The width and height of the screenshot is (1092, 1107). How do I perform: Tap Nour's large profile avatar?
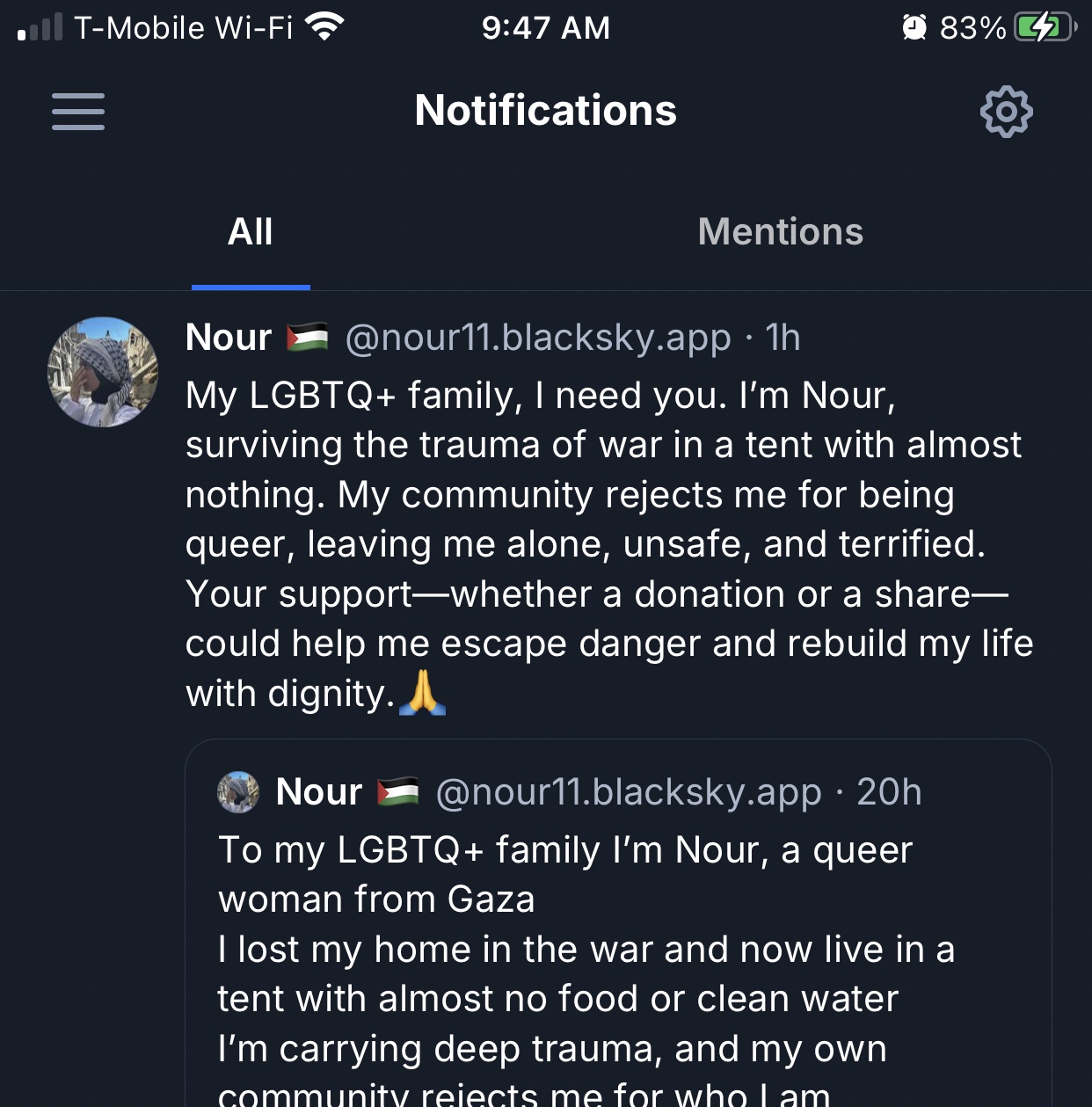coord(103,372)
